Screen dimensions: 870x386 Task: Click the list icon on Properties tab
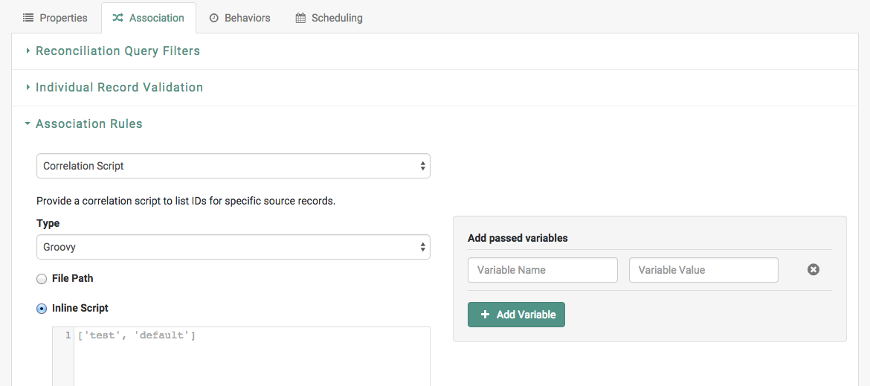click(28, 18)
